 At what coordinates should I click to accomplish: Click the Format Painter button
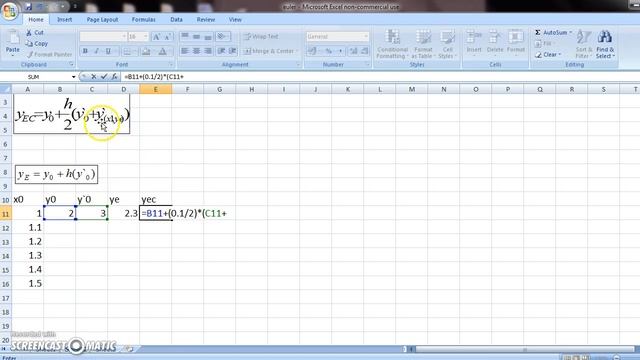pyautogui.click(x=49, y=54)
